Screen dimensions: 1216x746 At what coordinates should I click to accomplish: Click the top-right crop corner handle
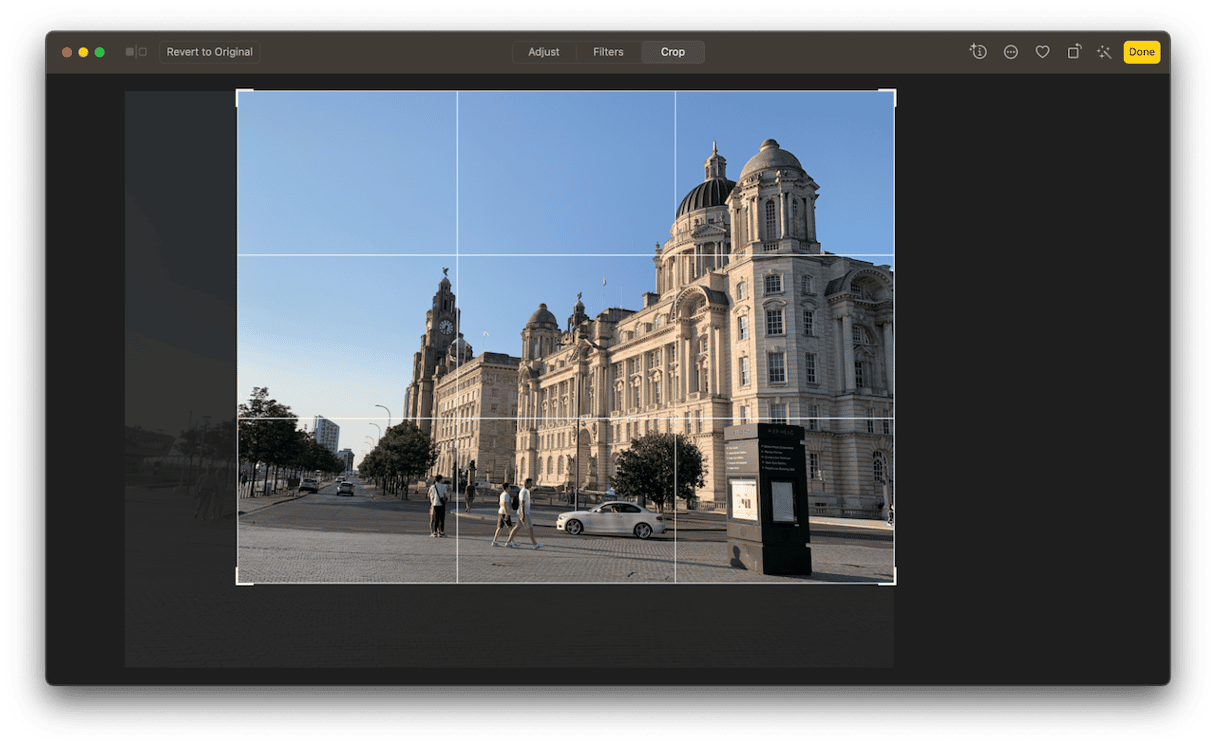[x=893, y=92]
